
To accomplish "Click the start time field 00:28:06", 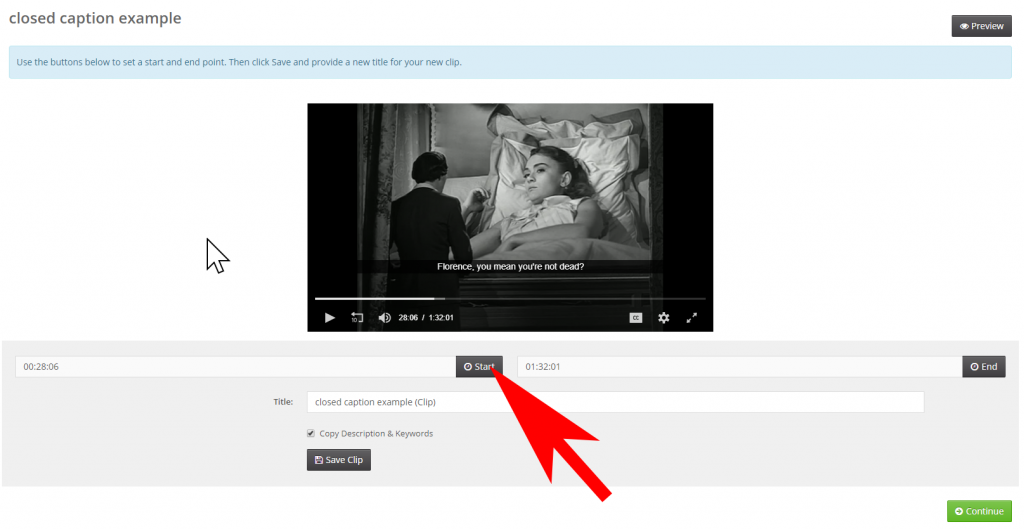I will 236,366.
